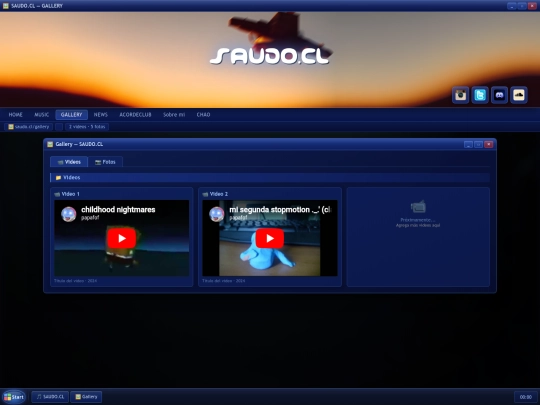The width and height of the screenshot is (540, 405).
Task: Maximize the Gallery – SAUDO.CL inner window
Action: pyautogui.click(x=478, y=144)
